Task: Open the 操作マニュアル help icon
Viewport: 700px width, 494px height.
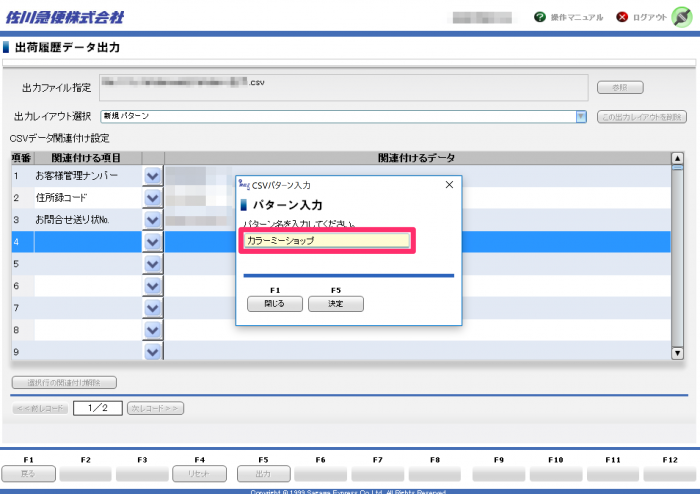Action: (x=540, y=17)
